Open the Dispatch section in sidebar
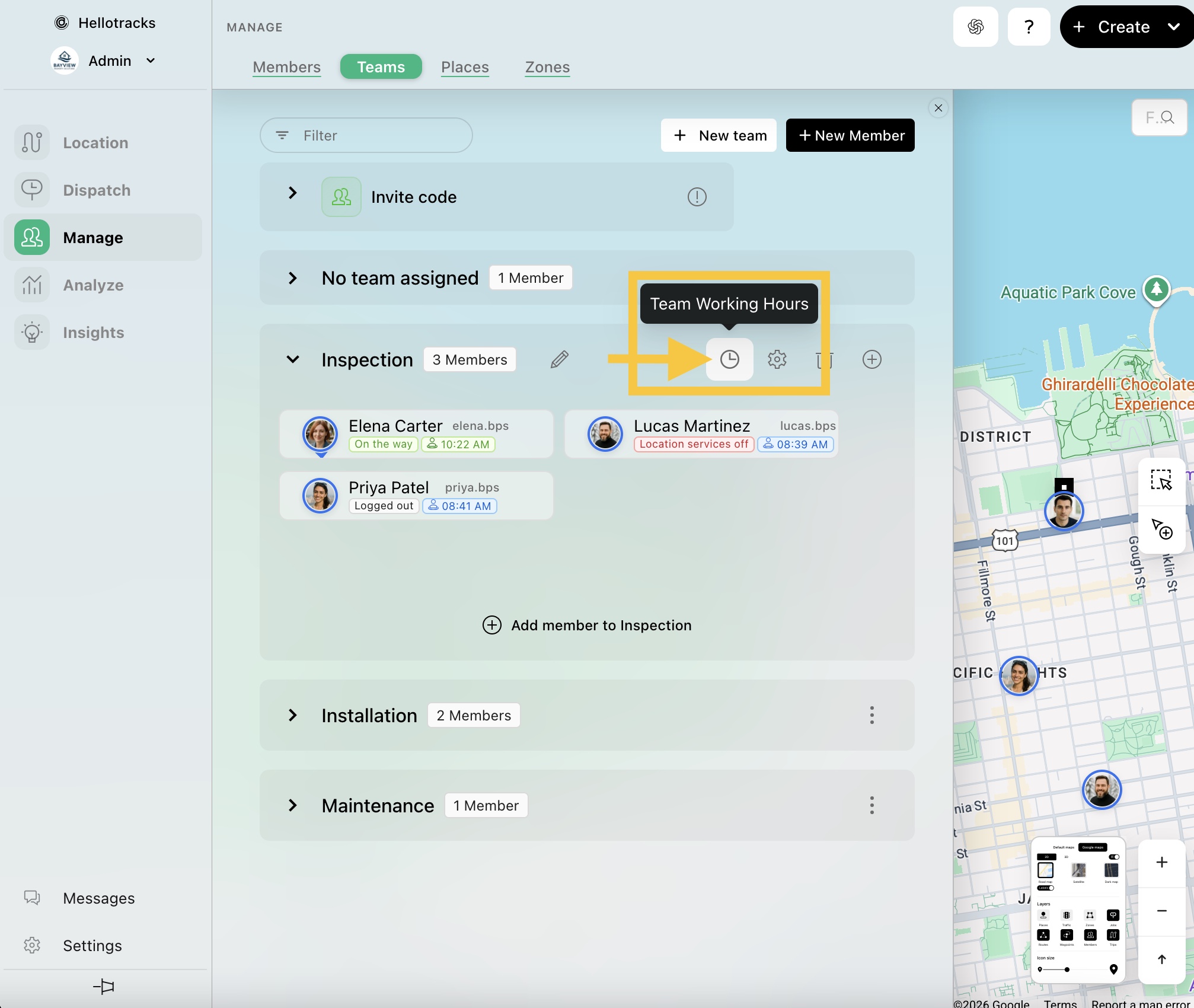The height and width of the screenshot is (1008, 1194). [97, 190]
